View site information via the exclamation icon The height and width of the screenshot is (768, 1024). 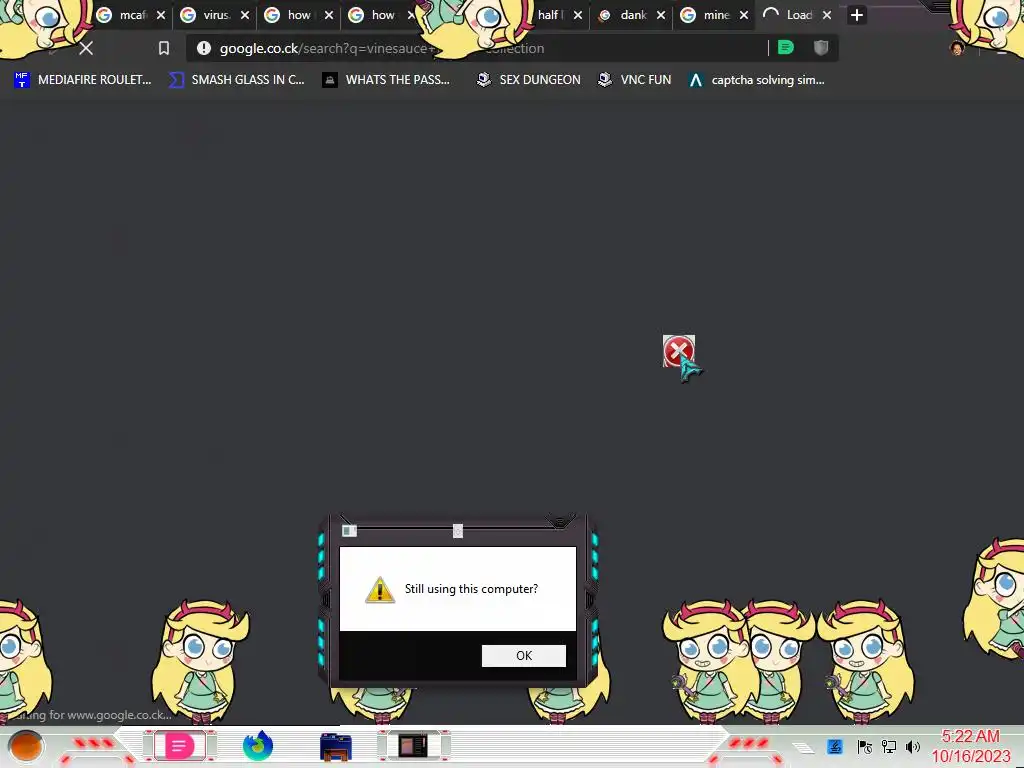[x=204, y=48]
